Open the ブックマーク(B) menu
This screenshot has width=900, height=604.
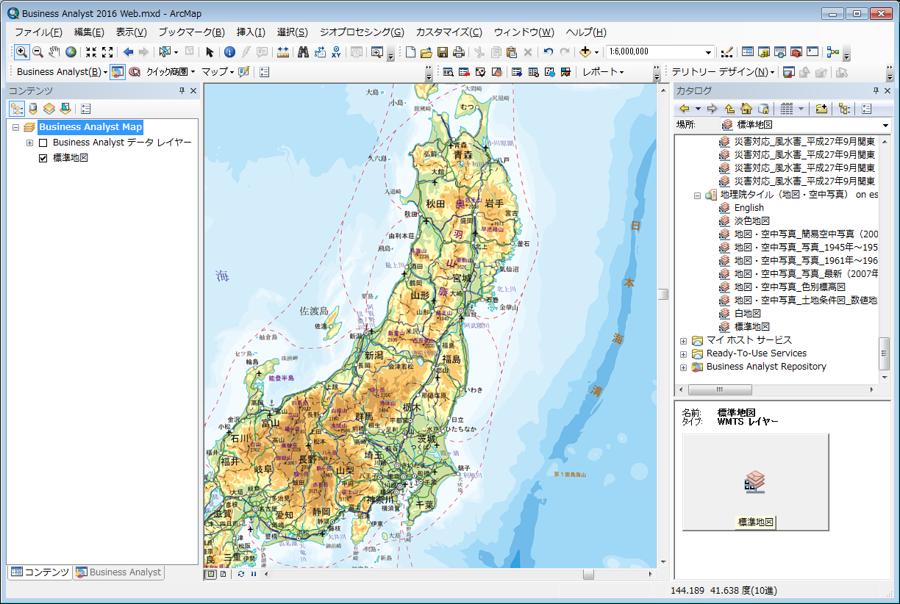click(x=192, y=32)
